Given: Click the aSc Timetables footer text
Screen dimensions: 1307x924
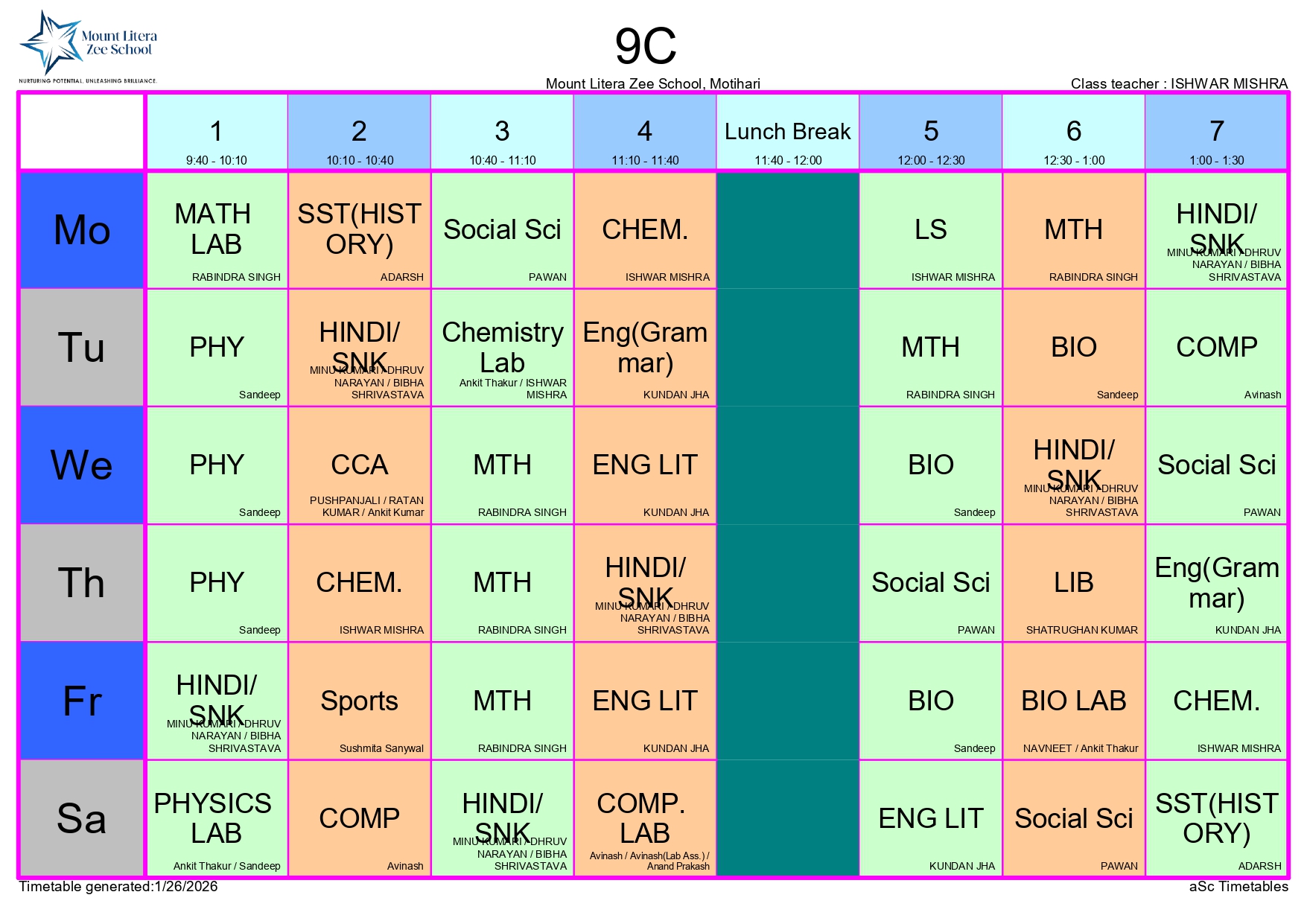Looking at the screenshot, I should tap(1238, 886).
